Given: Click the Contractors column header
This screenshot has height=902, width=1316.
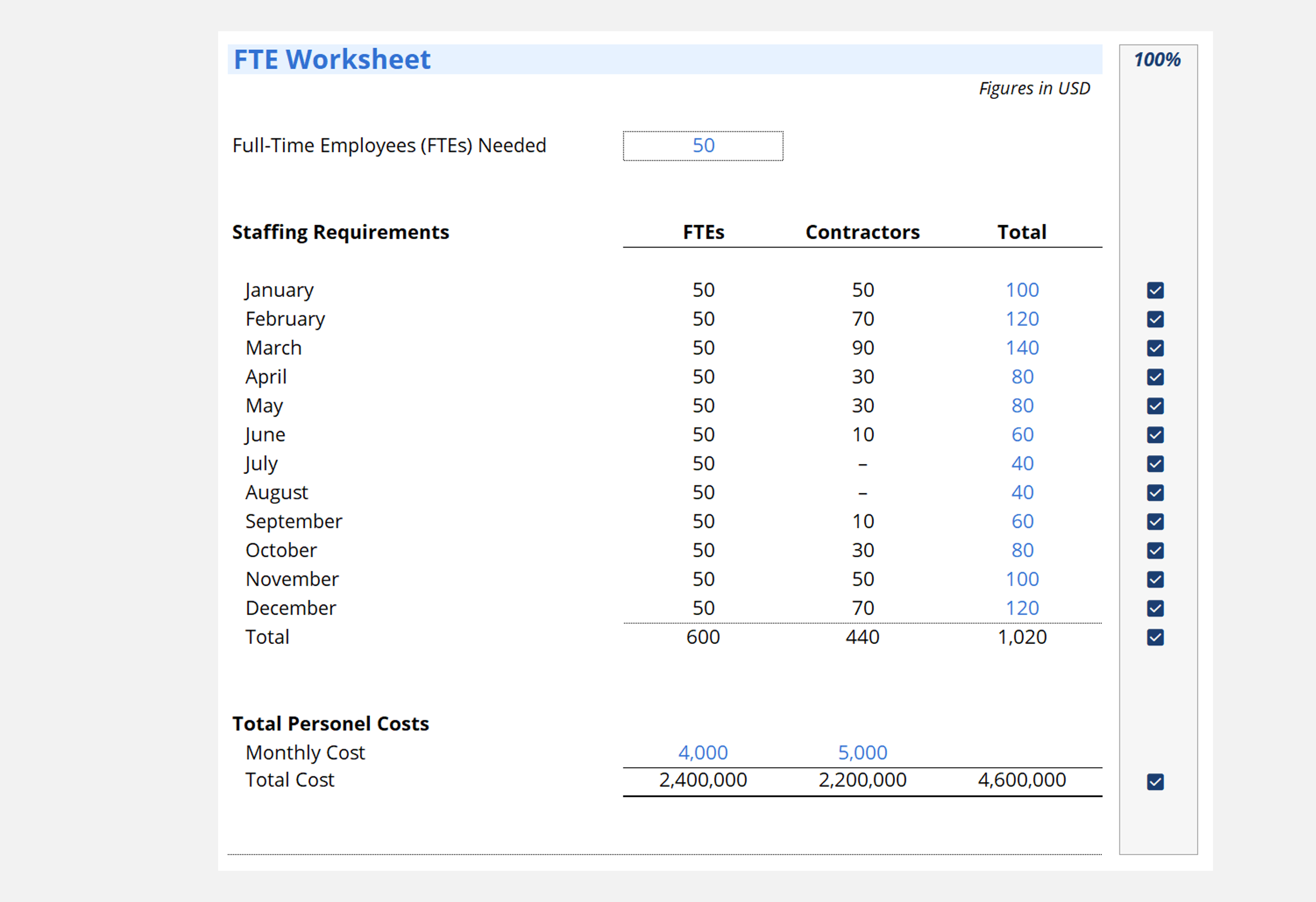Looking at the screenshot, I should pos(862,232).
